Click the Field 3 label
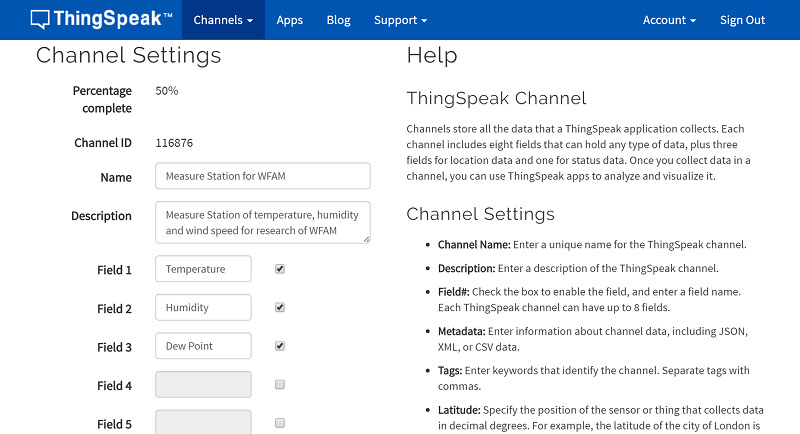The height and width of the screenshot is (434, 800). 114,347
